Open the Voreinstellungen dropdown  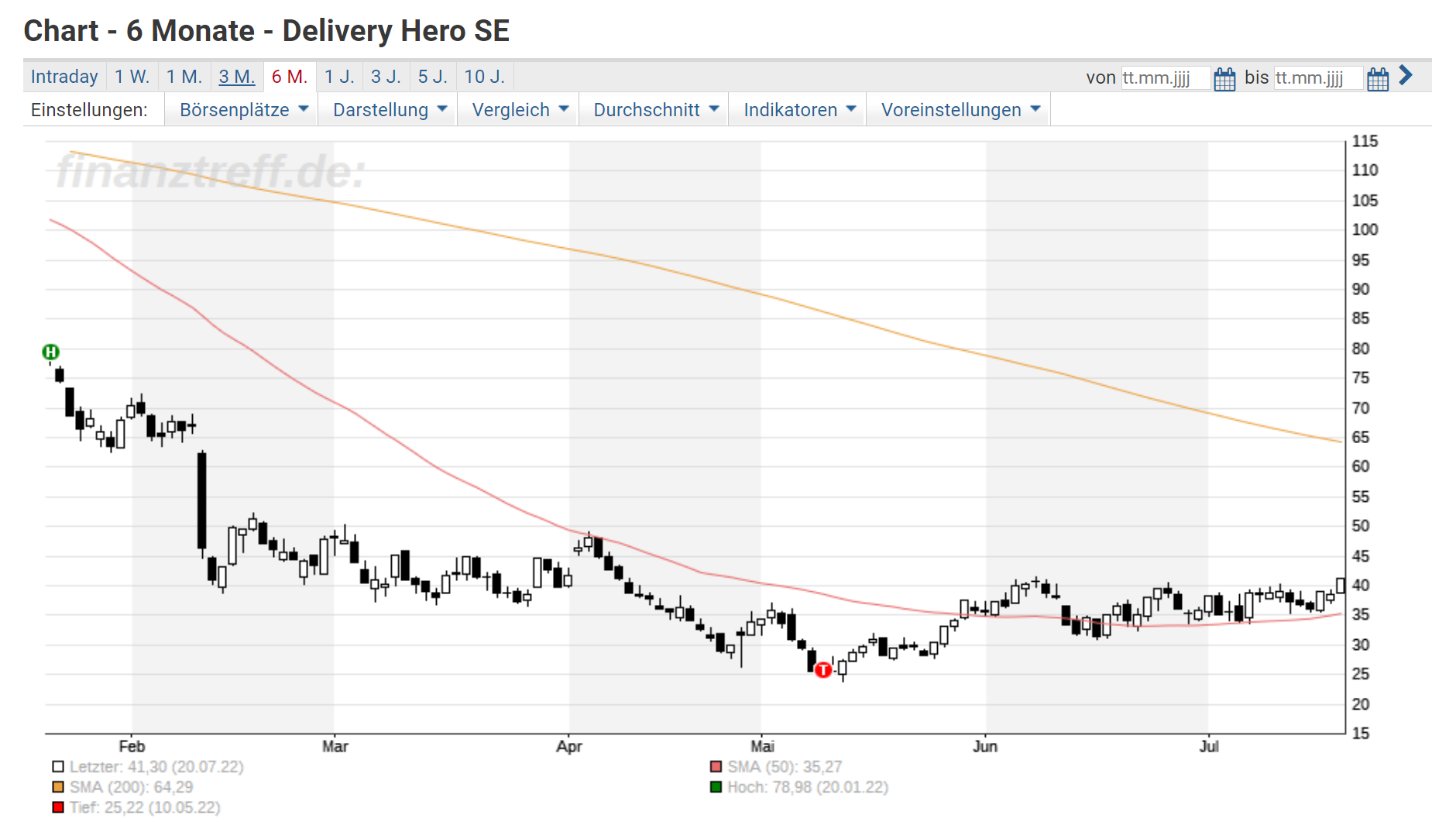960,110
